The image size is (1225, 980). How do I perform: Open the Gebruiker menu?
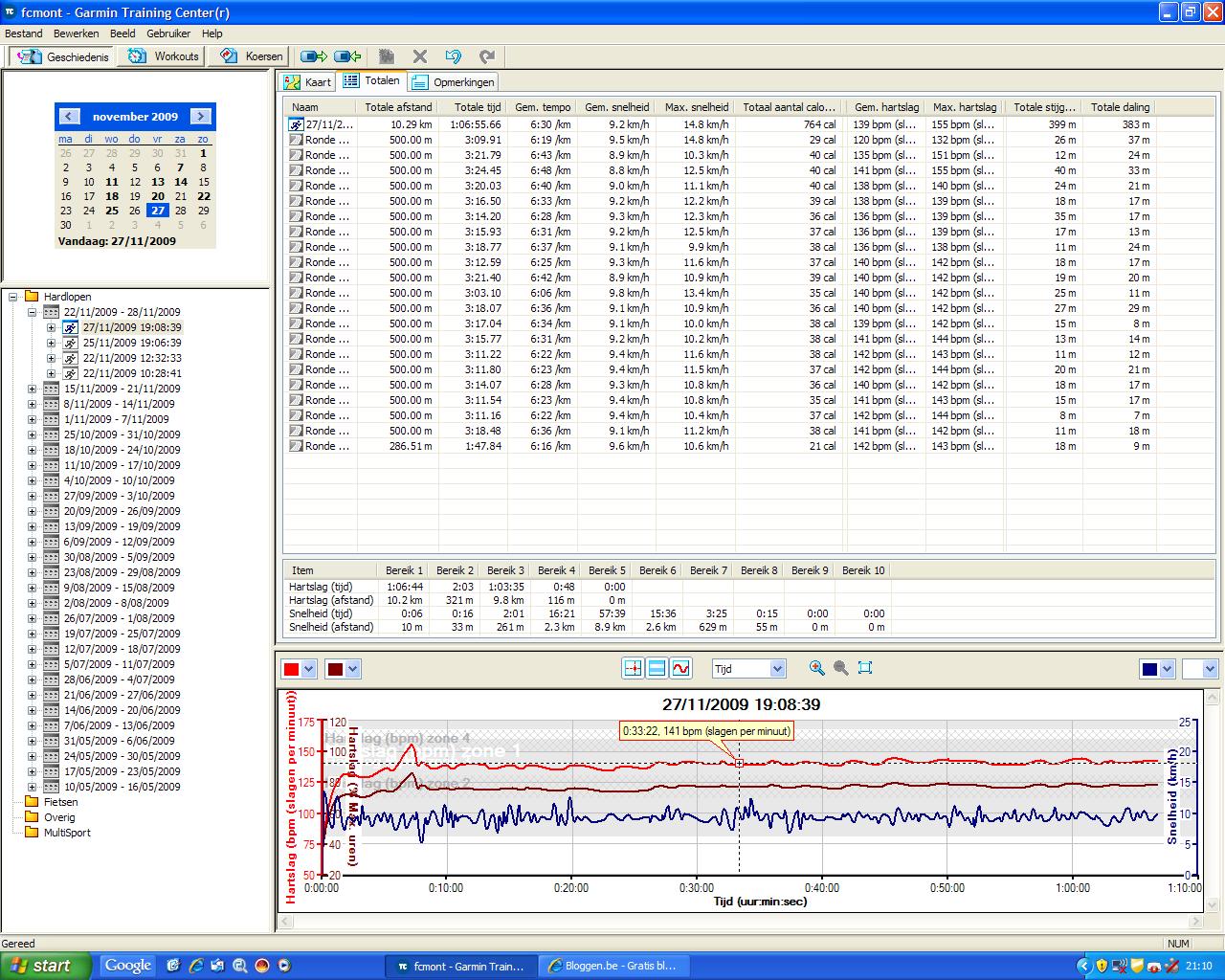click(x=168, y=33)
